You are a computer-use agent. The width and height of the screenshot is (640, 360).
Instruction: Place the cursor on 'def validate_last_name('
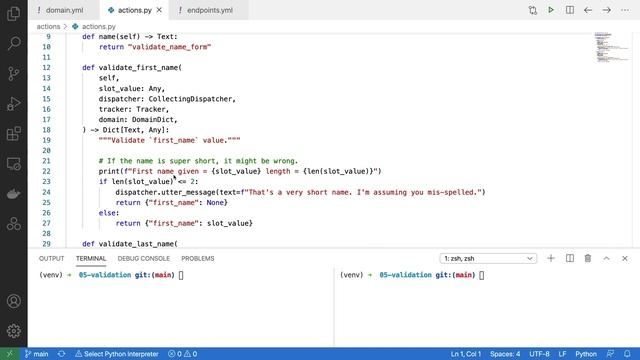[x=130, y=244]
